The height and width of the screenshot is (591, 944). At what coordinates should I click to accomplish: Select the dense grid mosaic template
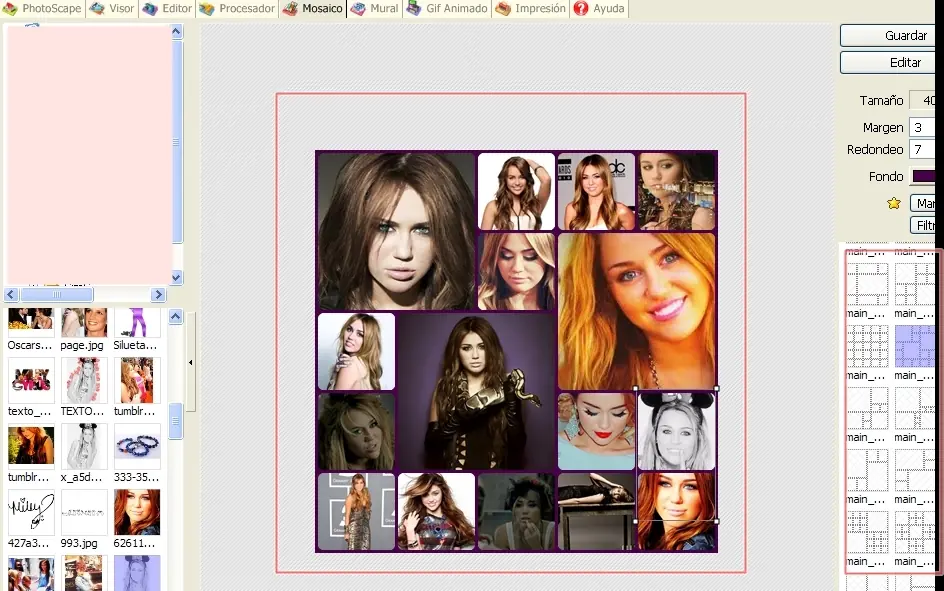coord(868,346)
